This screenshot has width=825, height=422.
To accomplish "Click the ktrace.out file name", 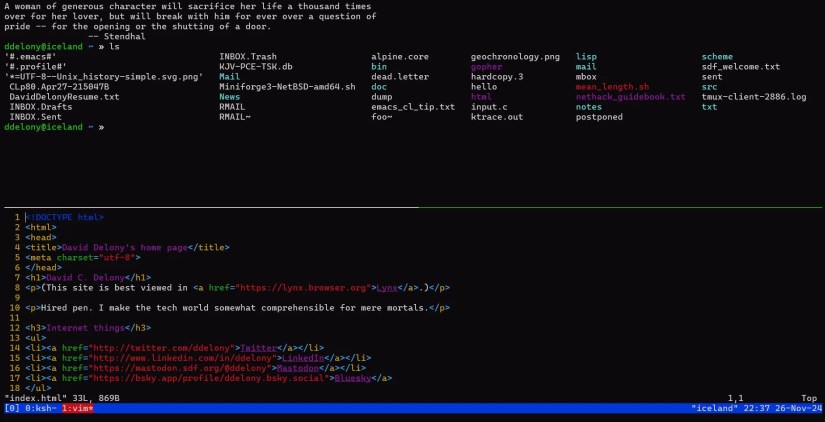I will [x=497, y=117].
